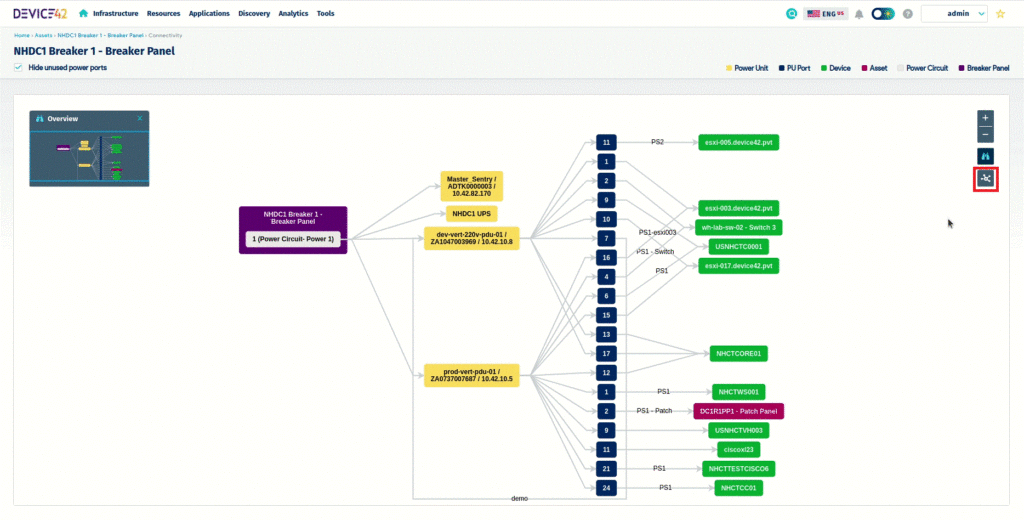
Task: Open the admin user dropdown
Action: (954, 14)
